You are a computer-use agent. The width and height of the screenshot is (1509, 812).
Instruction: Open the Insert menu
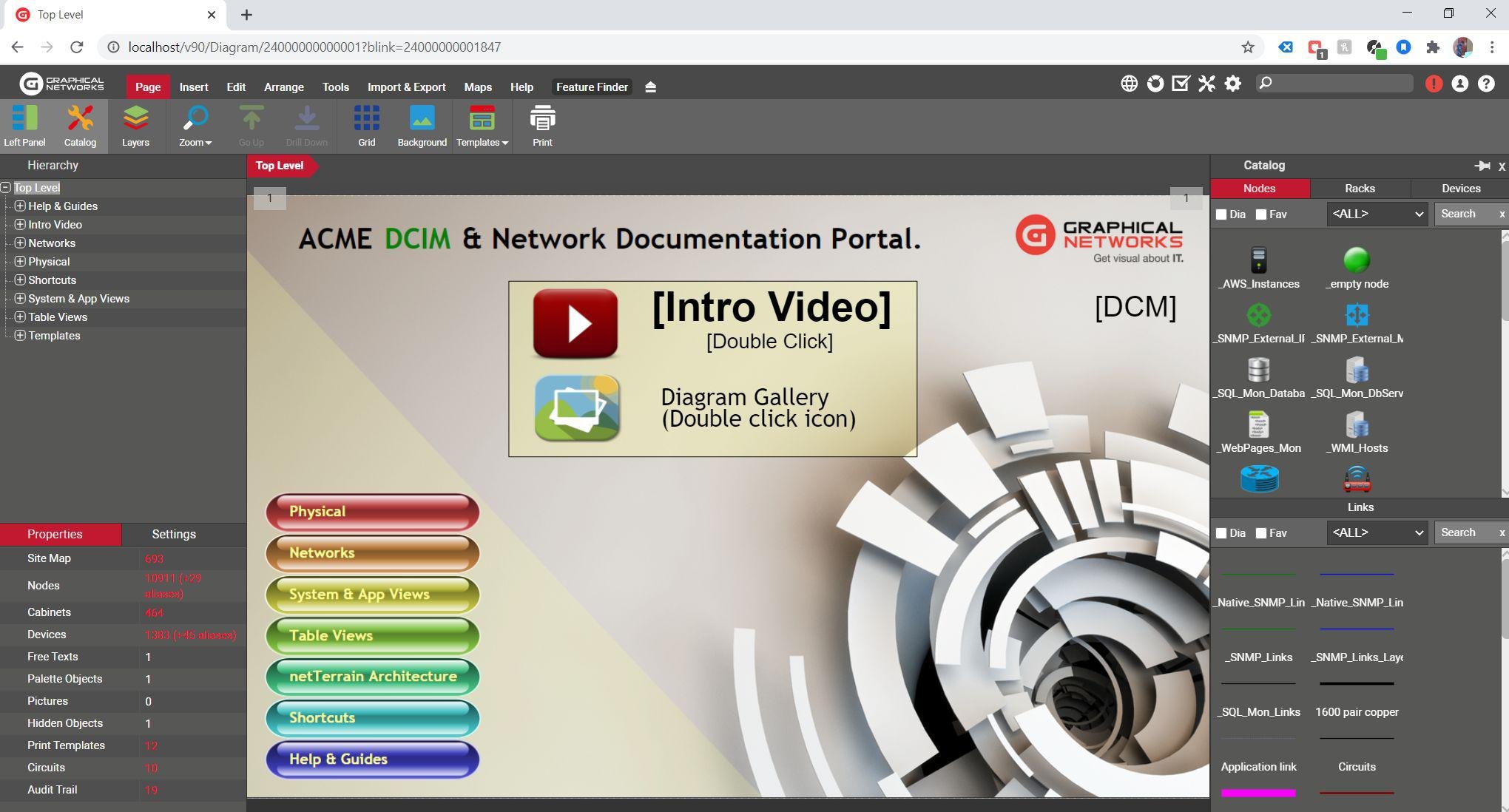tap(194, 87)
